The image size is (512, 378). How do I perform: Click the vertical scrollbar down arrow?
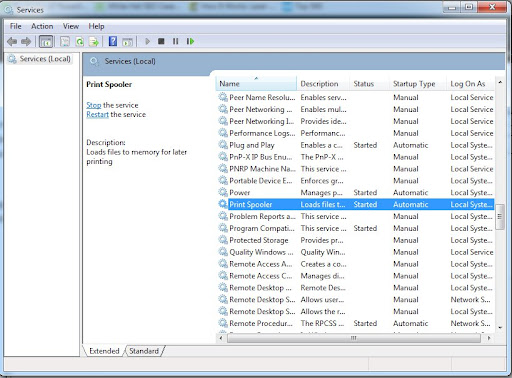[x=500, y=328]
